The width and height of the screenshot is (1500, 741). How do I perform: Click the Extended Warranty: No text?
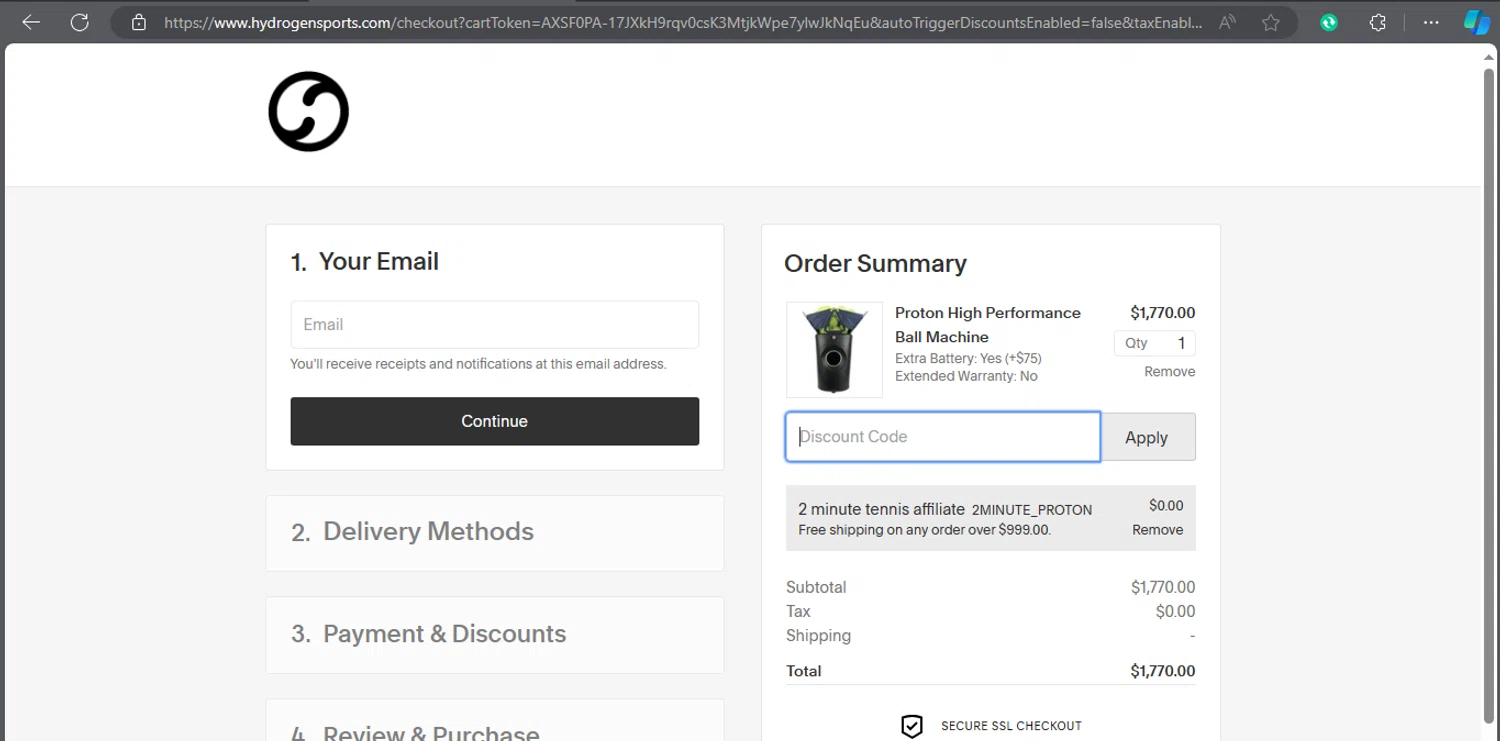coord(966,376)
